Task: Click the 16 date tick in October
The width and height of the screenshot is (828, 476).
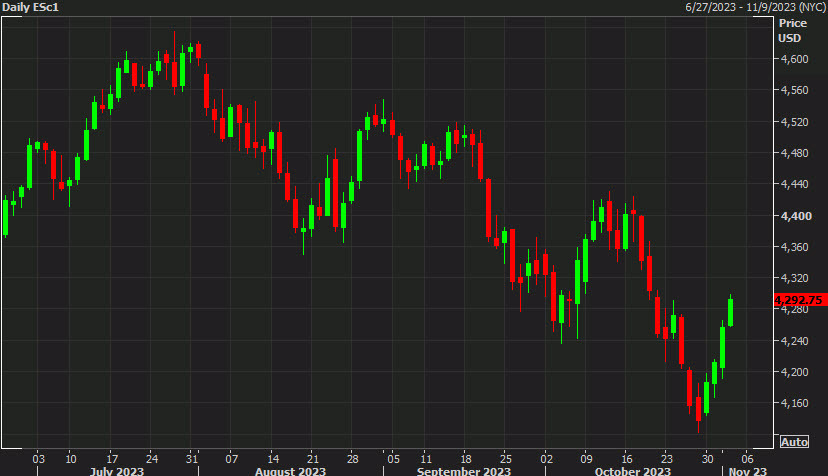Action: tap(626, 459)
